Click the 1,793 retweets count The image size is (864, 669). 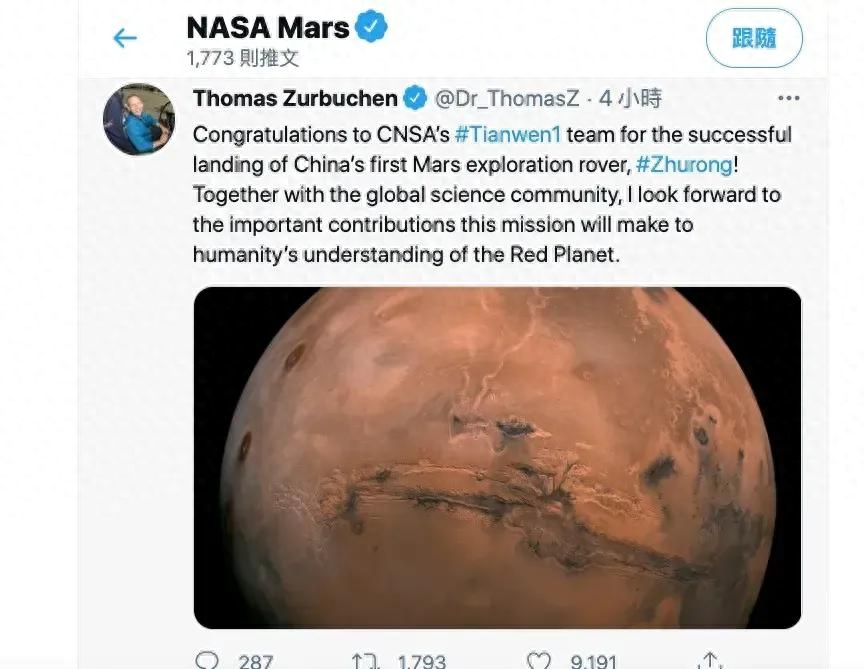(422, 661)
